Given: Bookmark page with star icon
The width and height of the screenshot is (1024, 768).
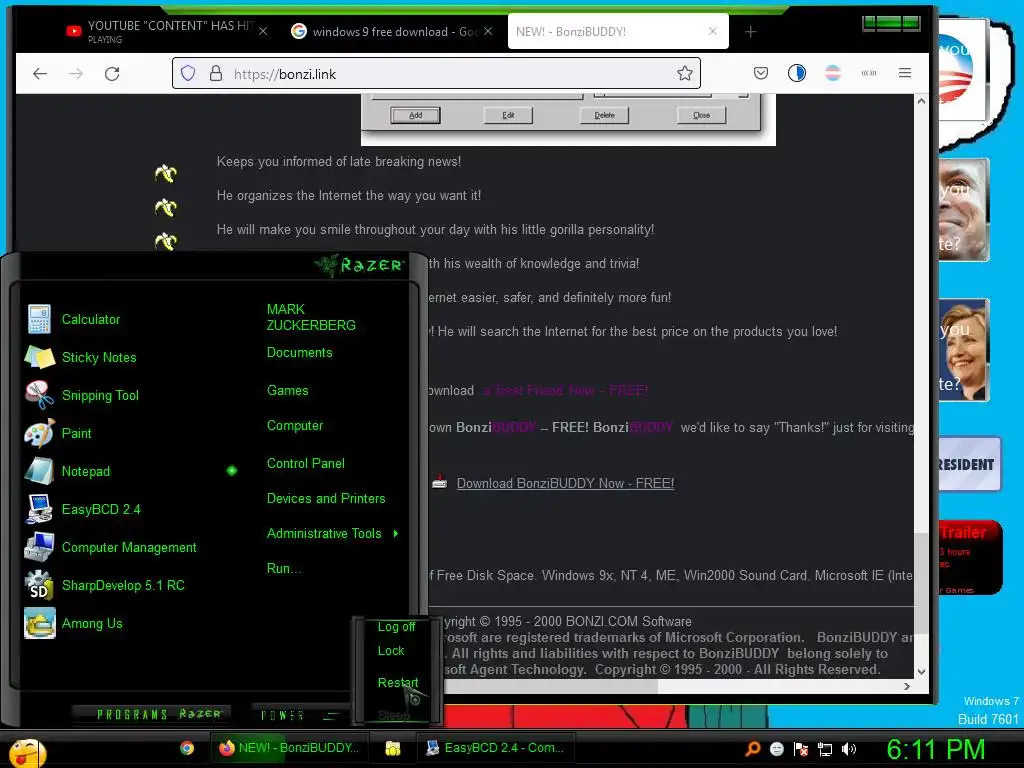Looking at the screenshot, I should click(684, 73).
